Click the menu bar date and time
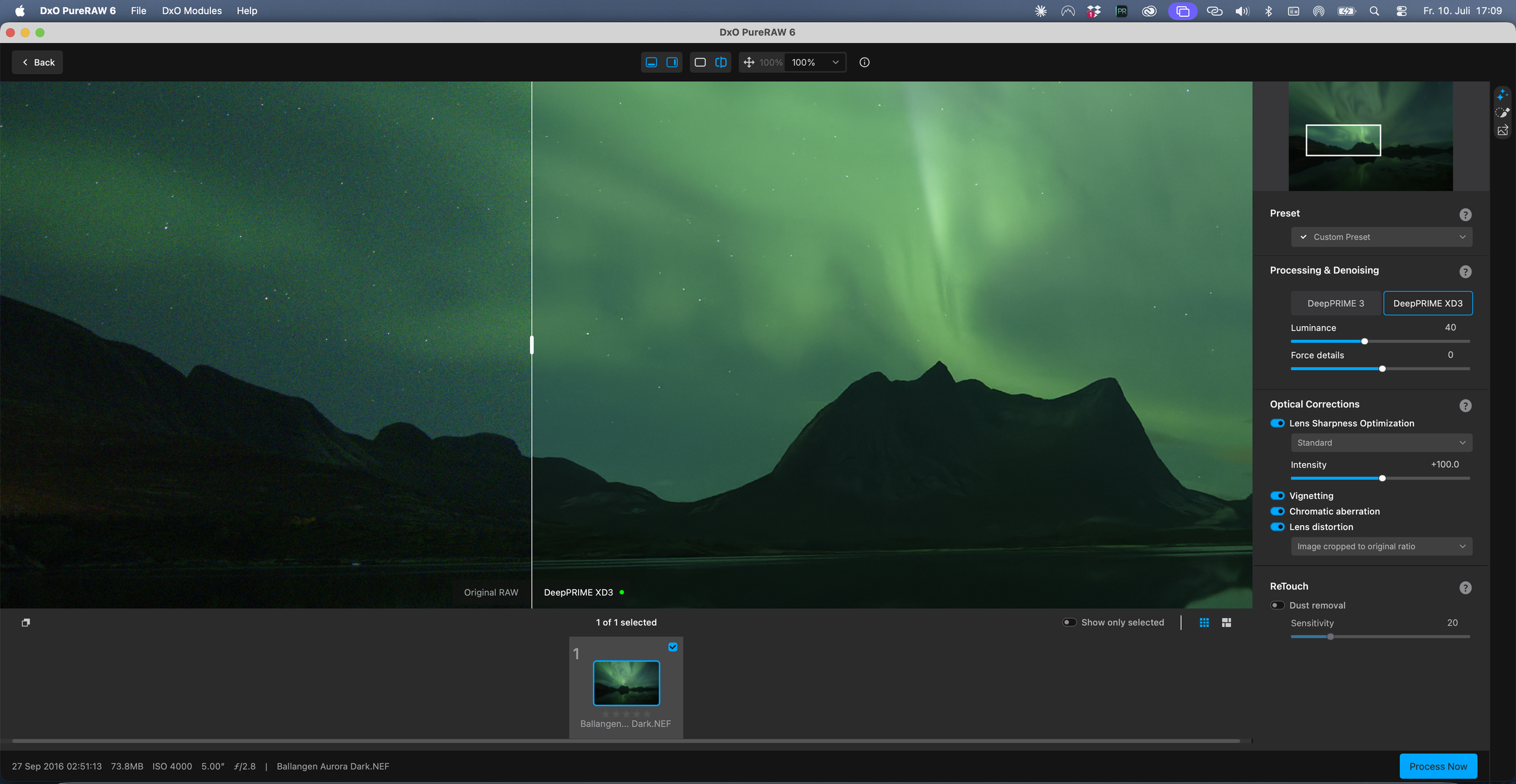Image resolution: width=1516 pixels, height=784 pixels. coord(1462,11)
